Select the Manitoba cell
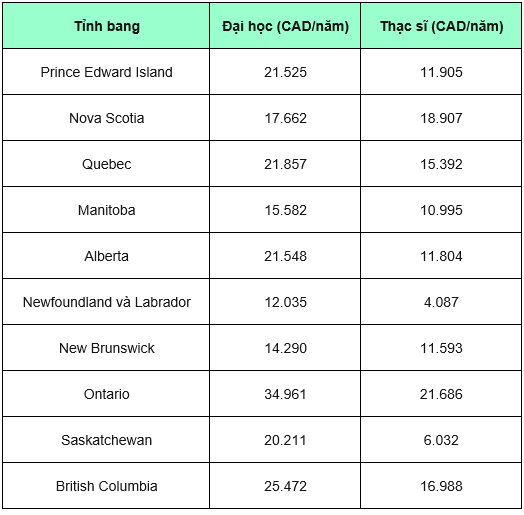 106,210
